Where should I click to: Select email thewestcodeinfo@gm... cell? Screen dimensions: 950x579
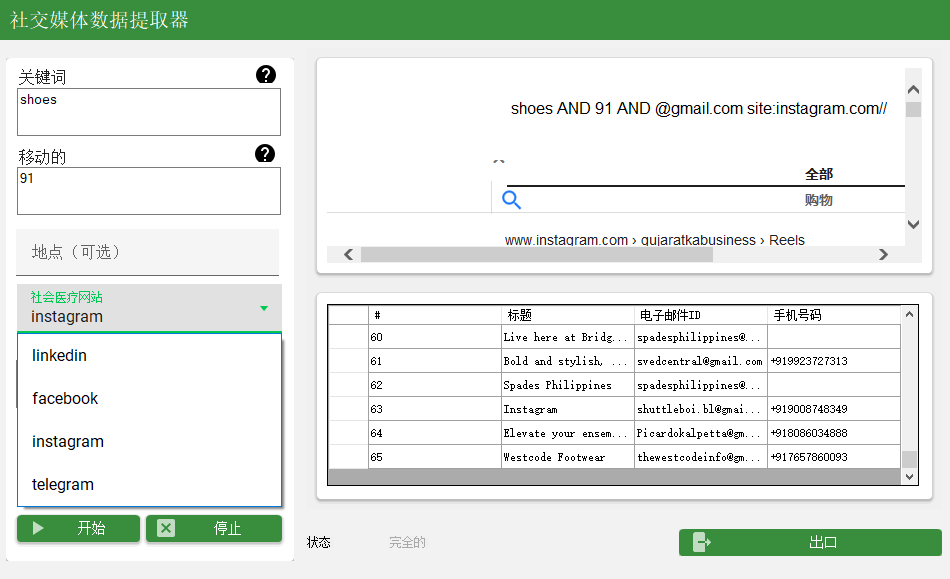(701, 457)
